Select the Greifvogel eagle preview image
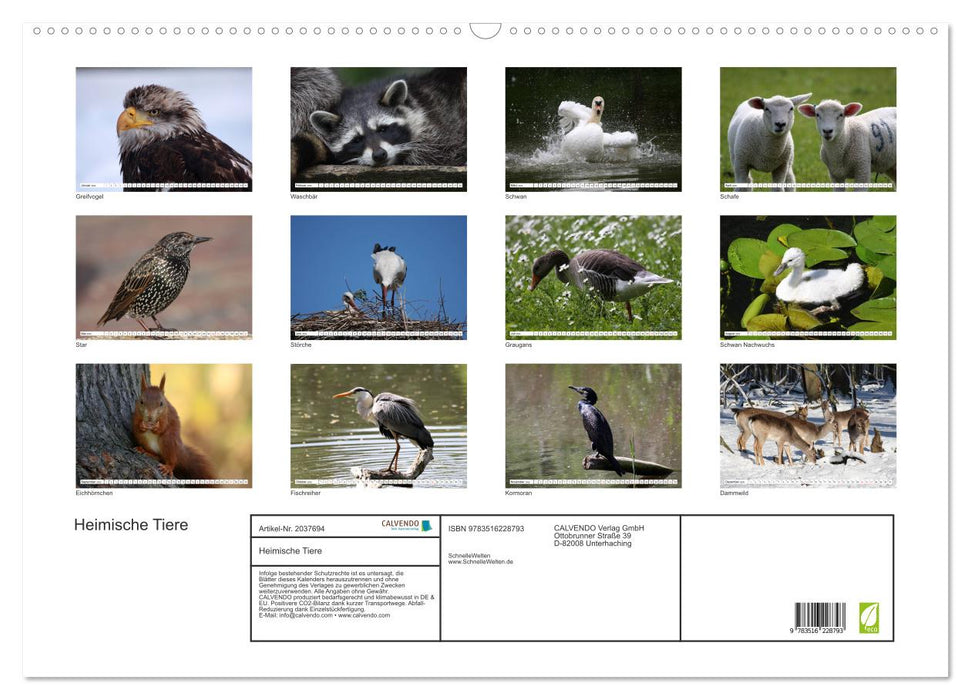Image resolution: width=971 pixels, height=700 pixels. point(163,125)
